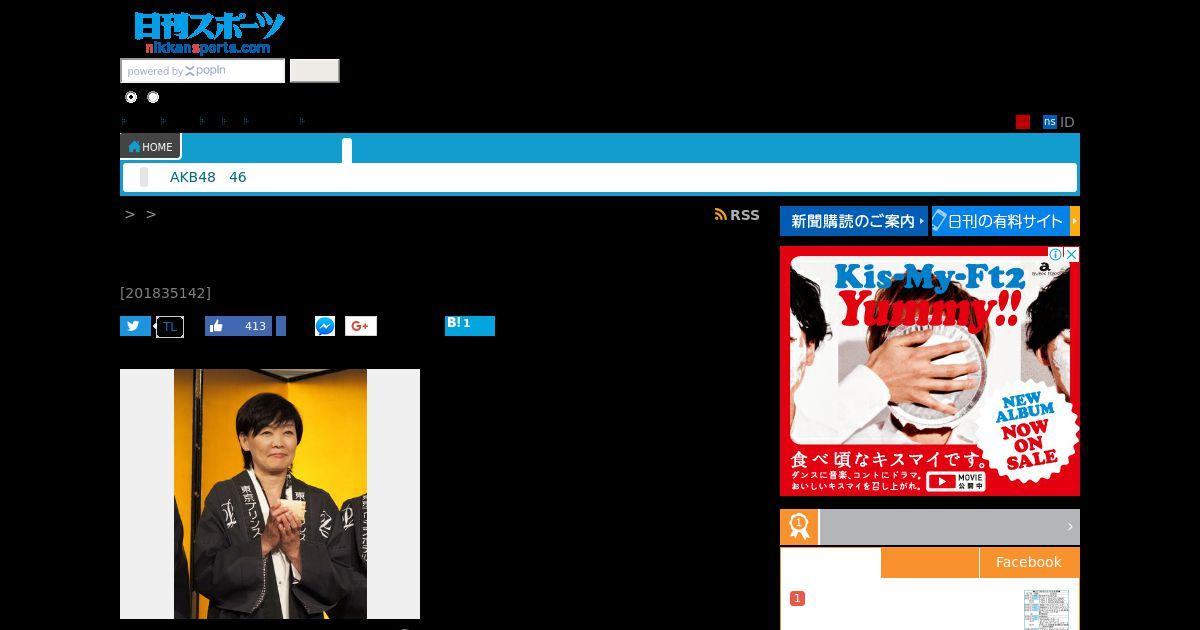The height and width of the screenshot is (630, 1200).
Task: Open the ranked number 1 item badge
Action: (797, 598)
